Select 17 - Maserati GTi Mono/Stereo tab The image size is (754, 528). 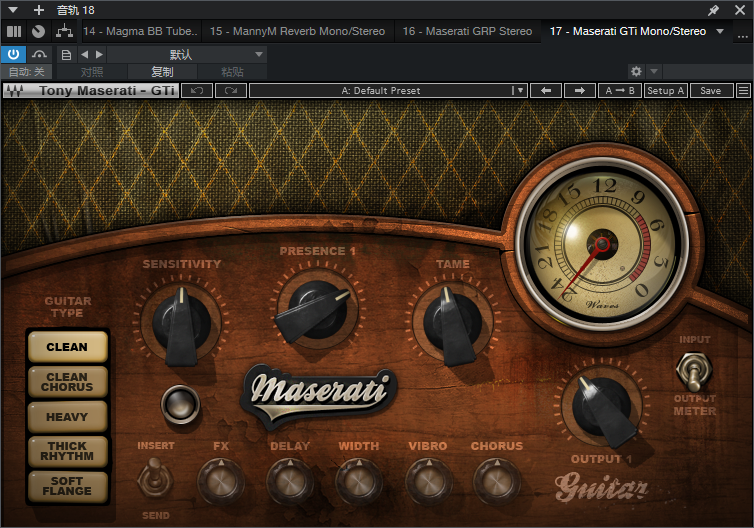628,31
